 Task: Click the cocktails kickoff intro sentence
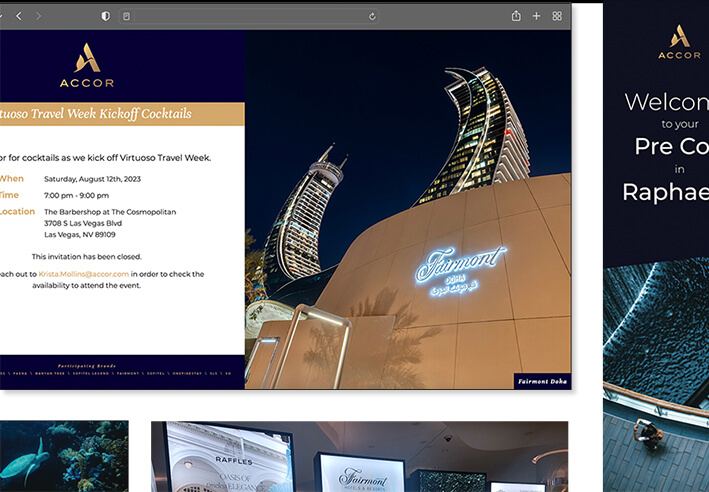point(105,158)
